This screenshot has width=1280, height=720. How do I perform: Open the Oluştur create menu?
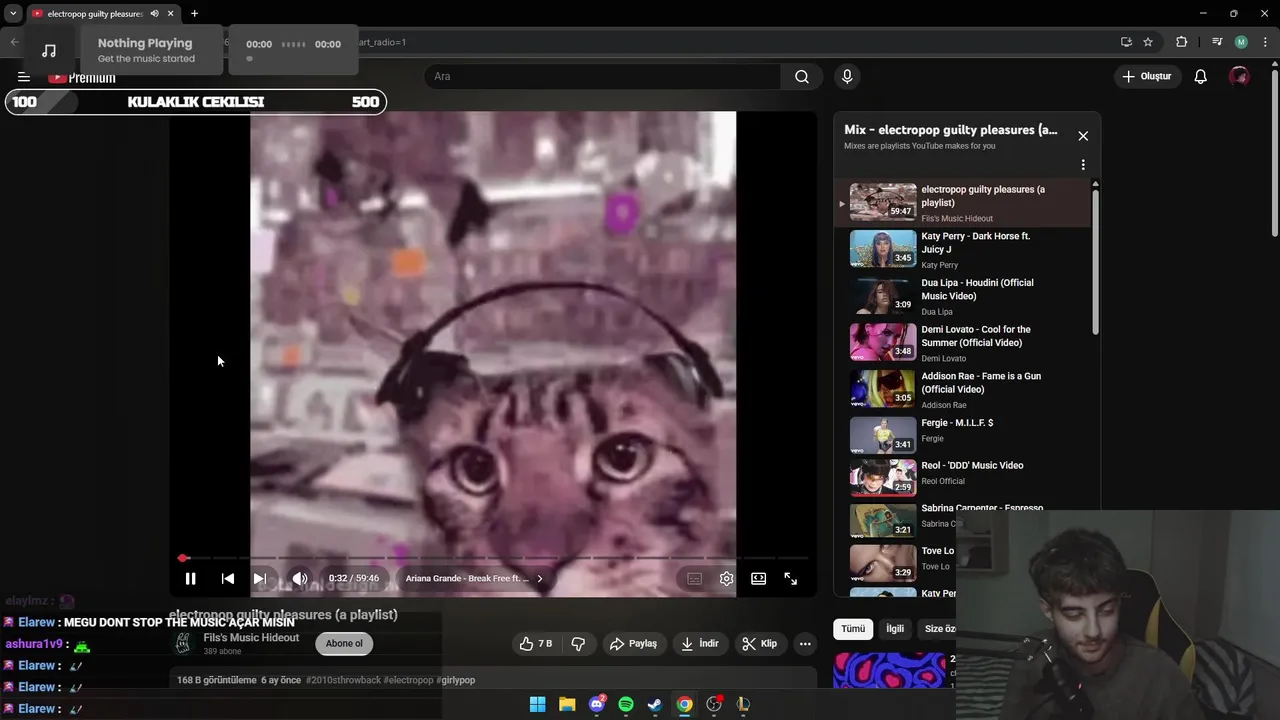click(1146, 77)
